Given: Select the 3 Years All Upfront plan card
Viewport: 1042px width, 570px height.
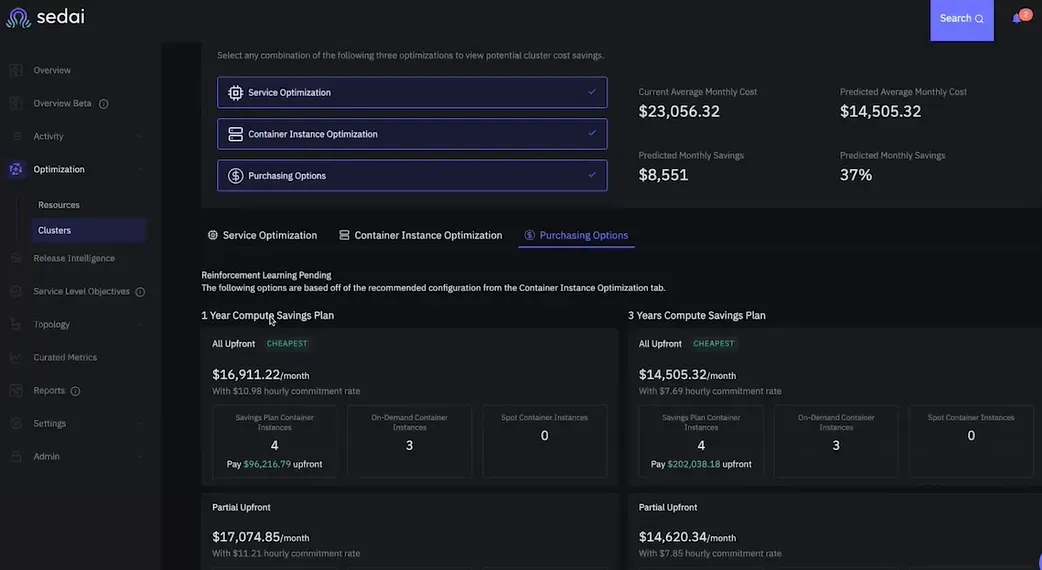Looking at the screenshot, I should pyautogui.click(x=836, y=407).
